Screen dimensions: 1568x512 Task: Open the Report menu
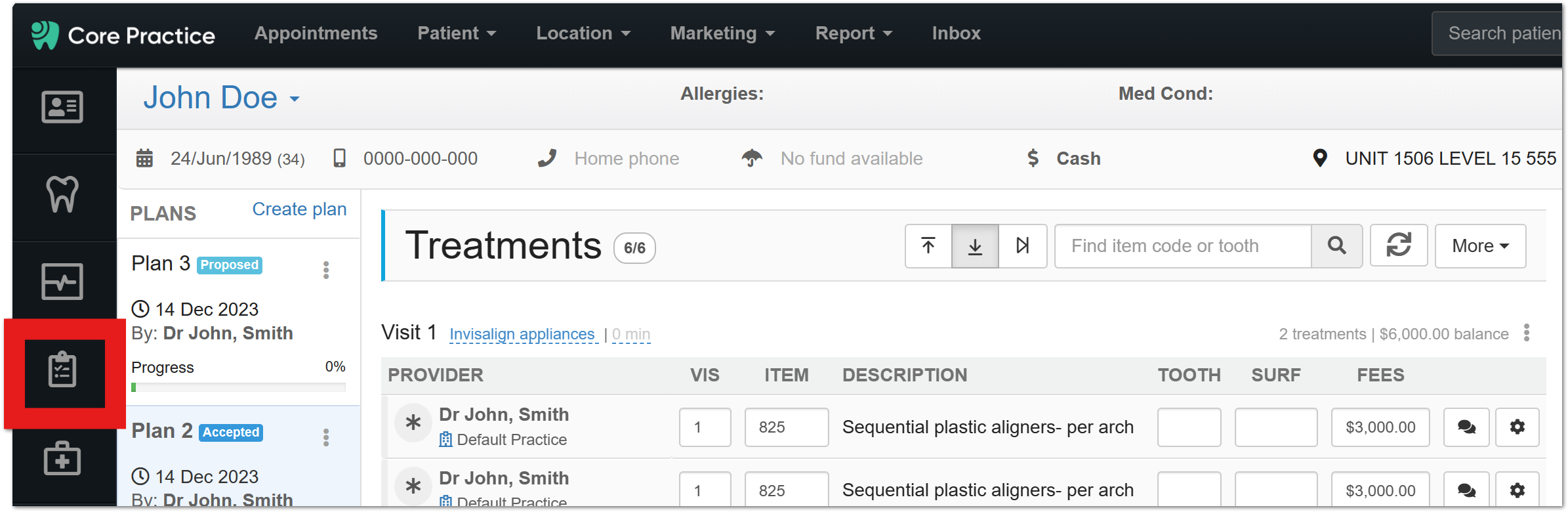pyautogui.click(x=853, y=33)
